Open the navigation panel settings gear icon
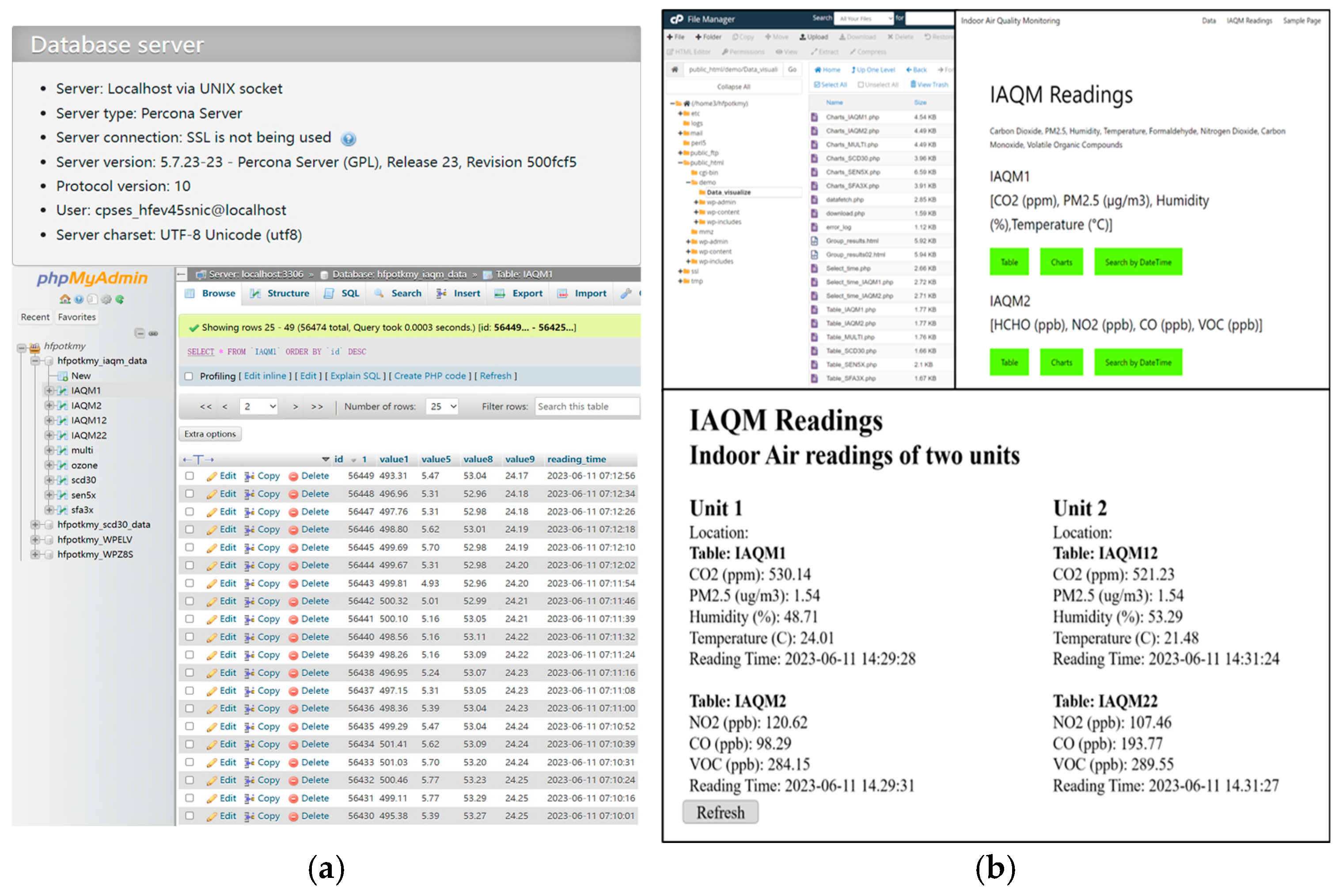 [106, 299]
